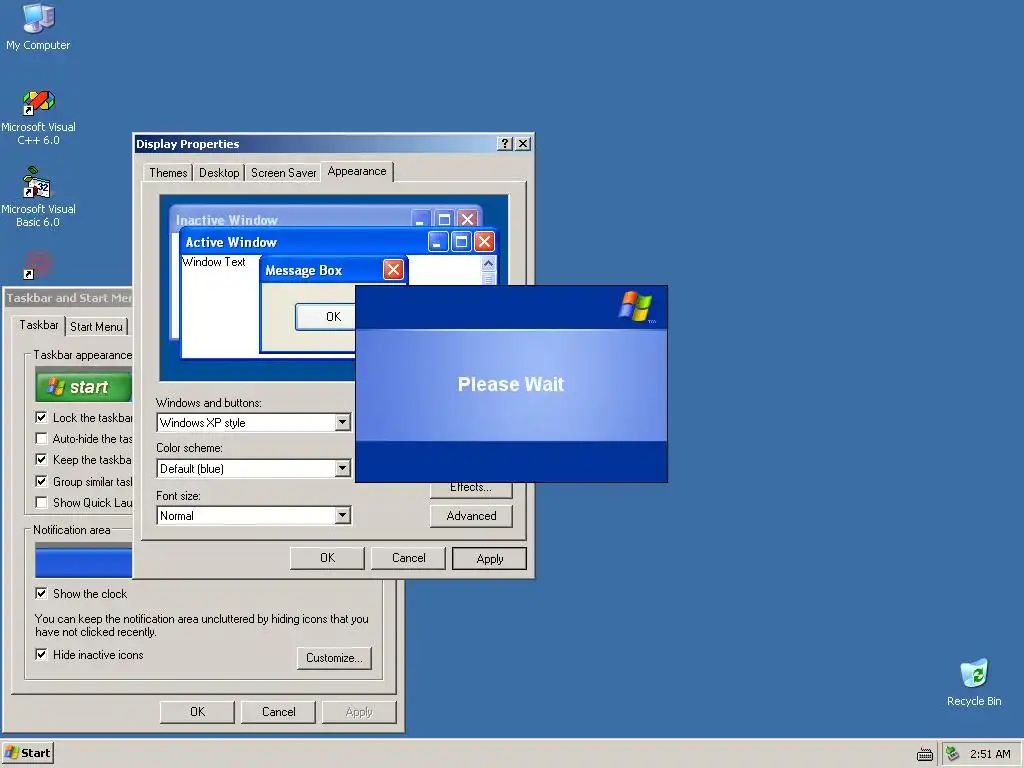This screenshot has height=768, width=1024.
Task: Switch to the Start Menu tab
Action: tap(97, 327)
